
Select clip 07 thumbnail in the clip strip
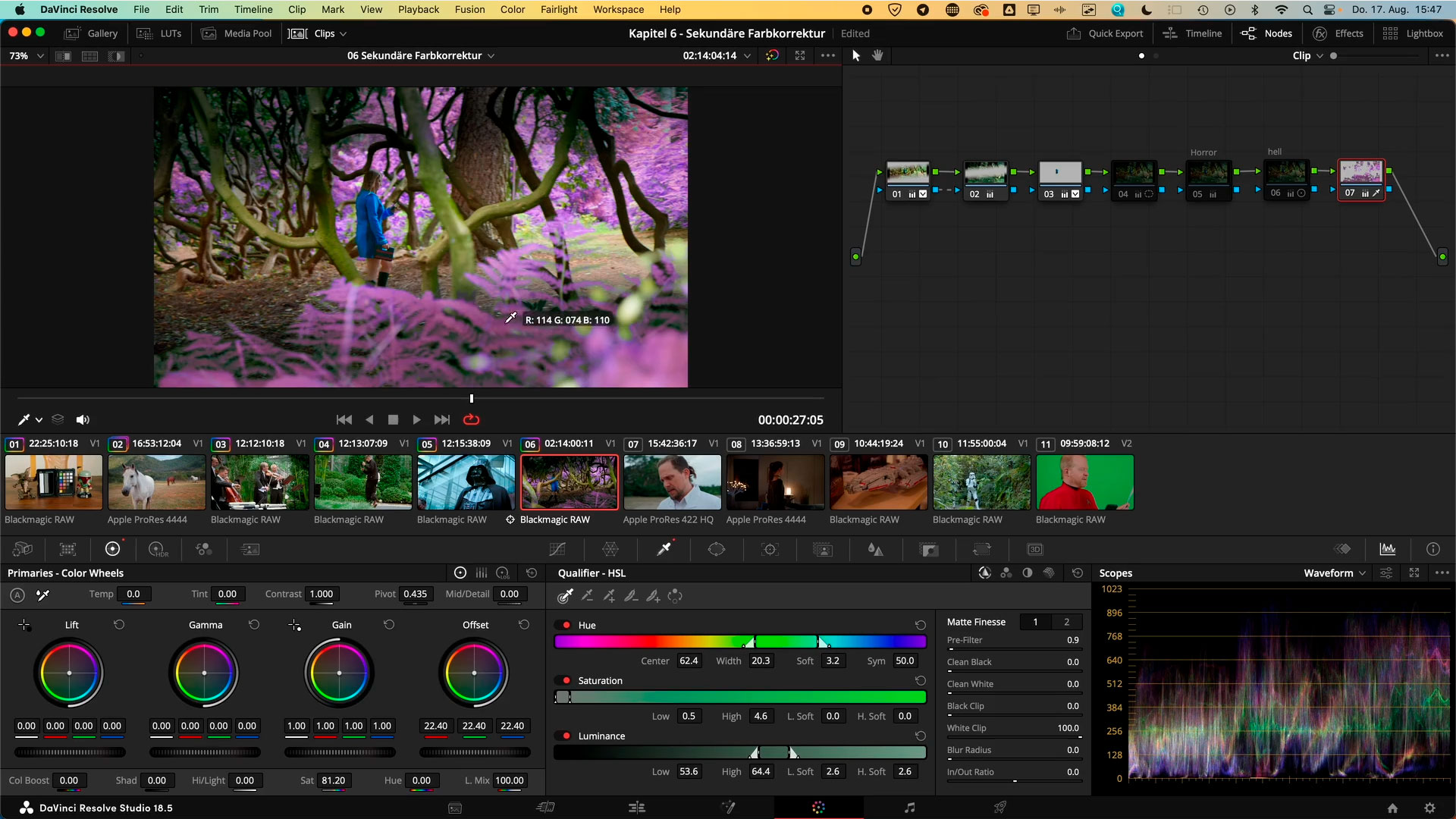pos(672,482)
